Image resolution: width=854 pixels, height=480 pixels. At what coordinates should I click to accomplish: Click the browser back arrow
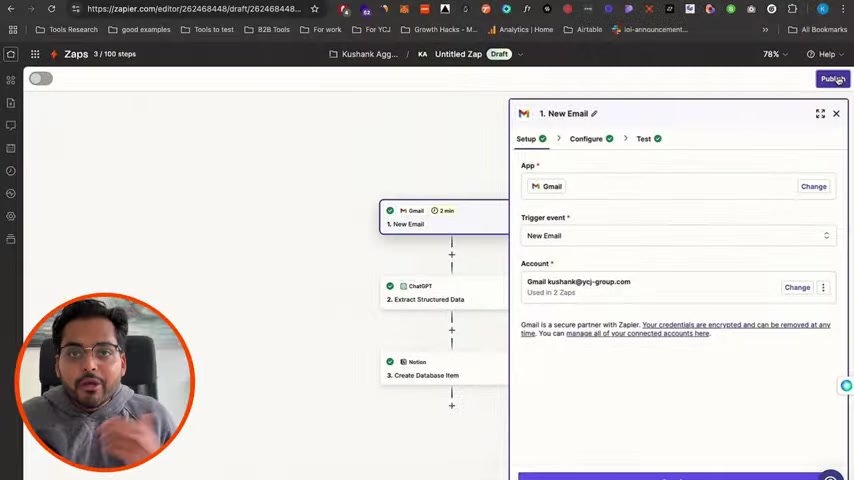[11, 9]
